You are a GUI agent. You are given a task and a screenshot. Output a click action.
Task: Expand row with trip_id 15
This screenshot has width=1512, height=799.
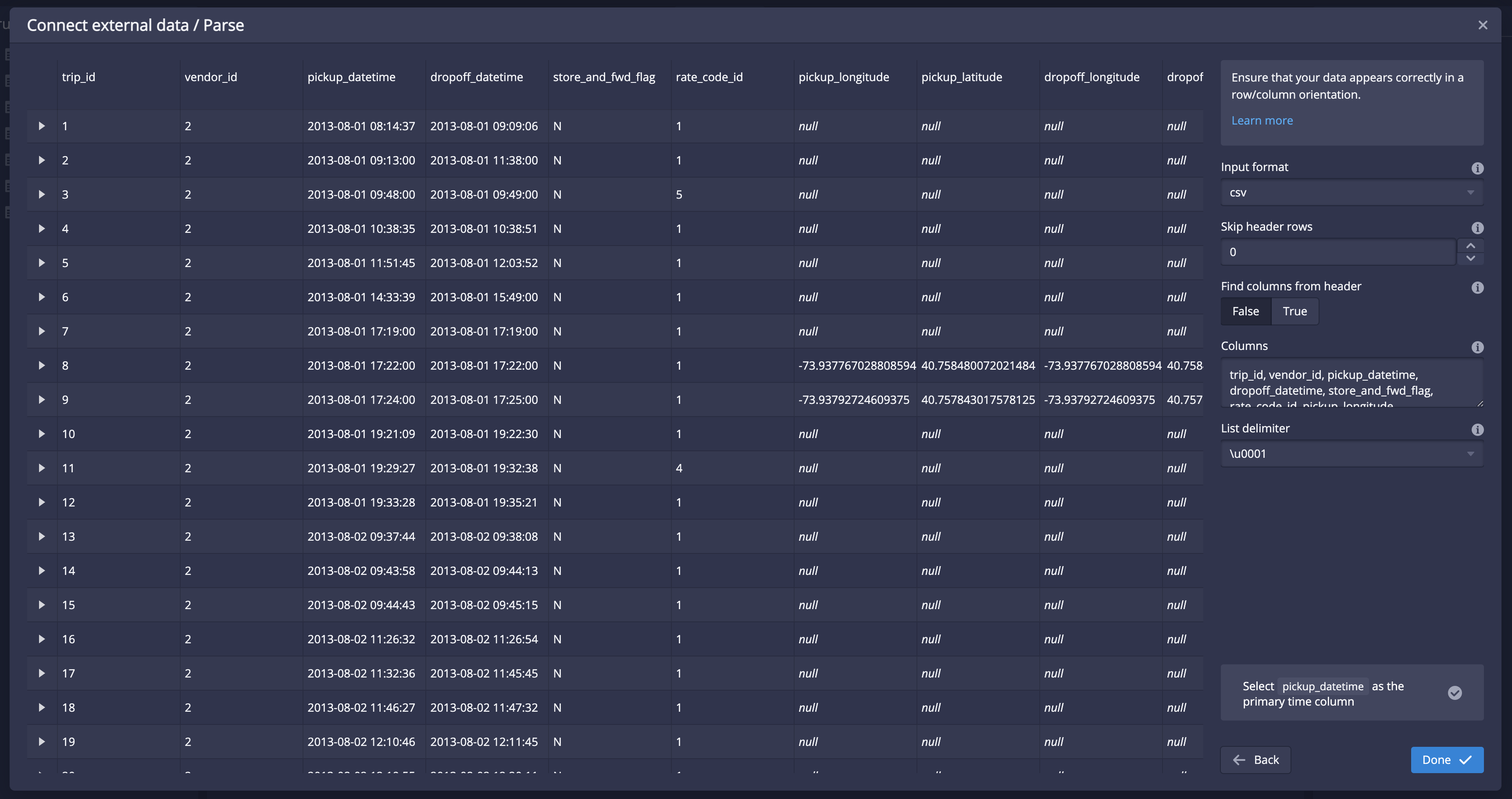pos(42,605)
